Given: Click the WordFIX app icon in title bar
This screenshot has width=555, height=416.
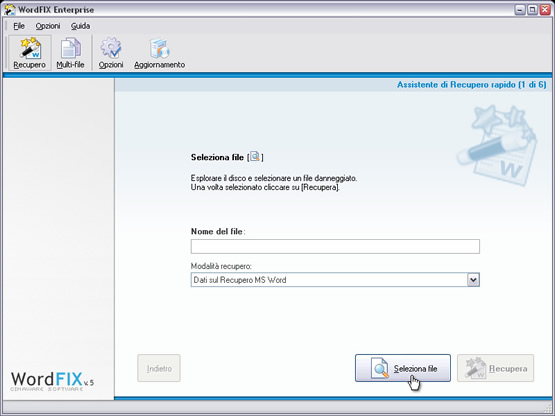Looking at the screenshot, I should pos(9,10).
